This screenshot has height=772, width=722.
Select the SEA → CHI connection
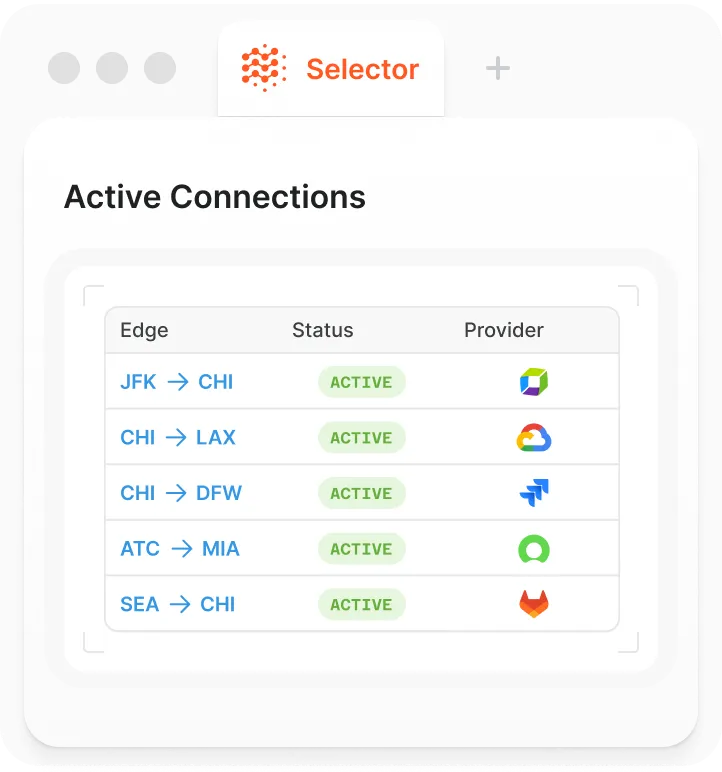(x=177, y=604)
